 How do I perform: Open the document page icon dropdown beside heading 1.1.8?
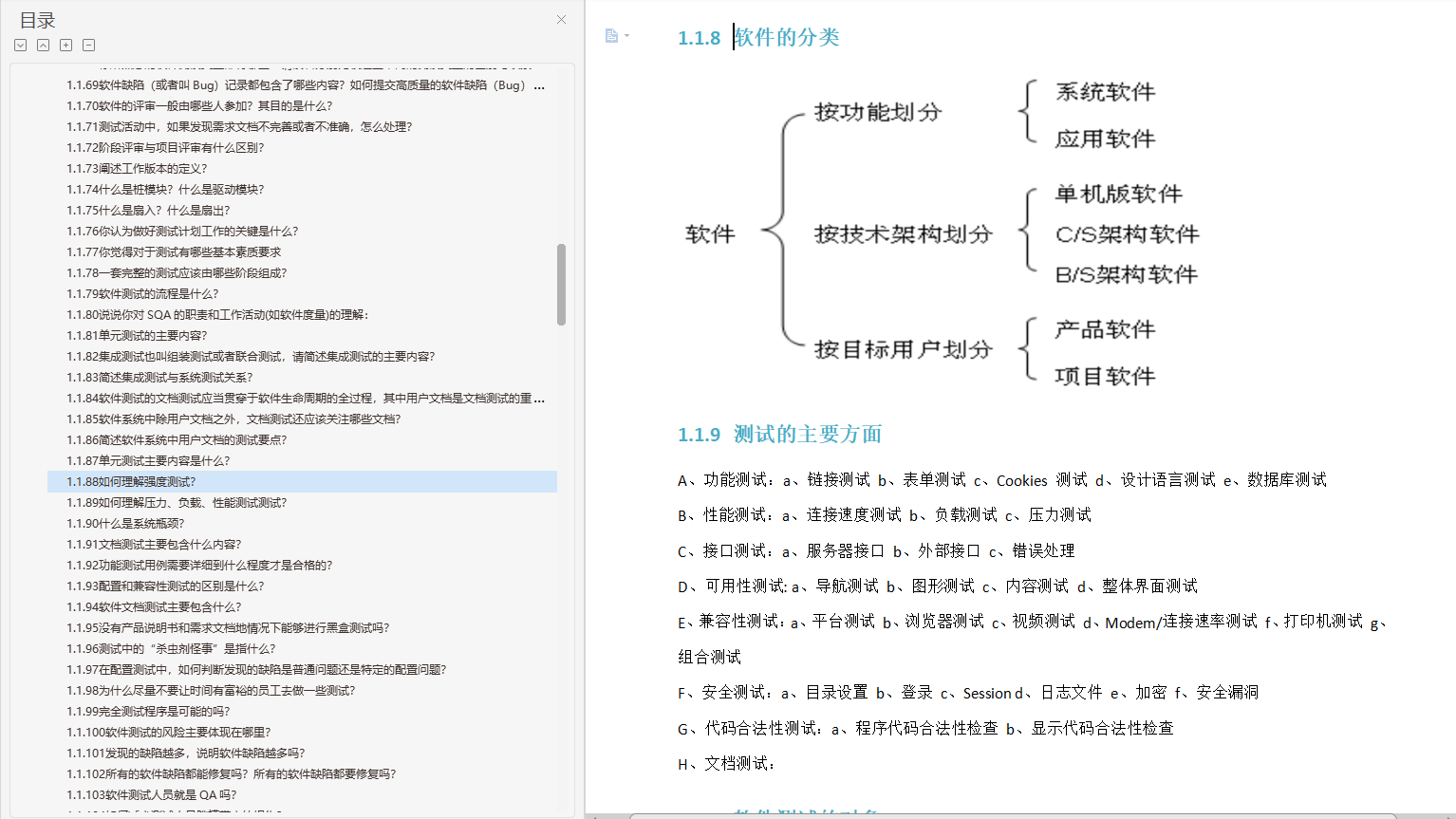click(617, 36)
